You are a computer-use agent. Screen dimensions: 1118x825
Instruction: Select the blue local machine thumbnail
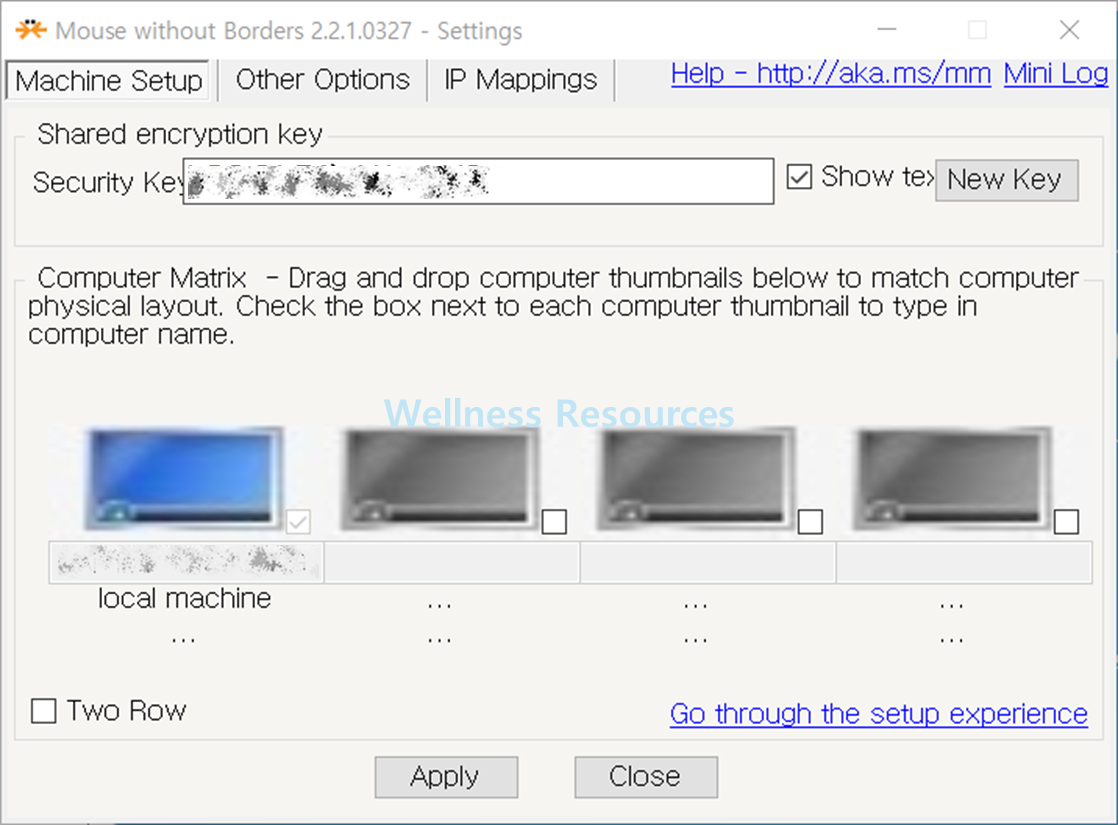point(184,478)
